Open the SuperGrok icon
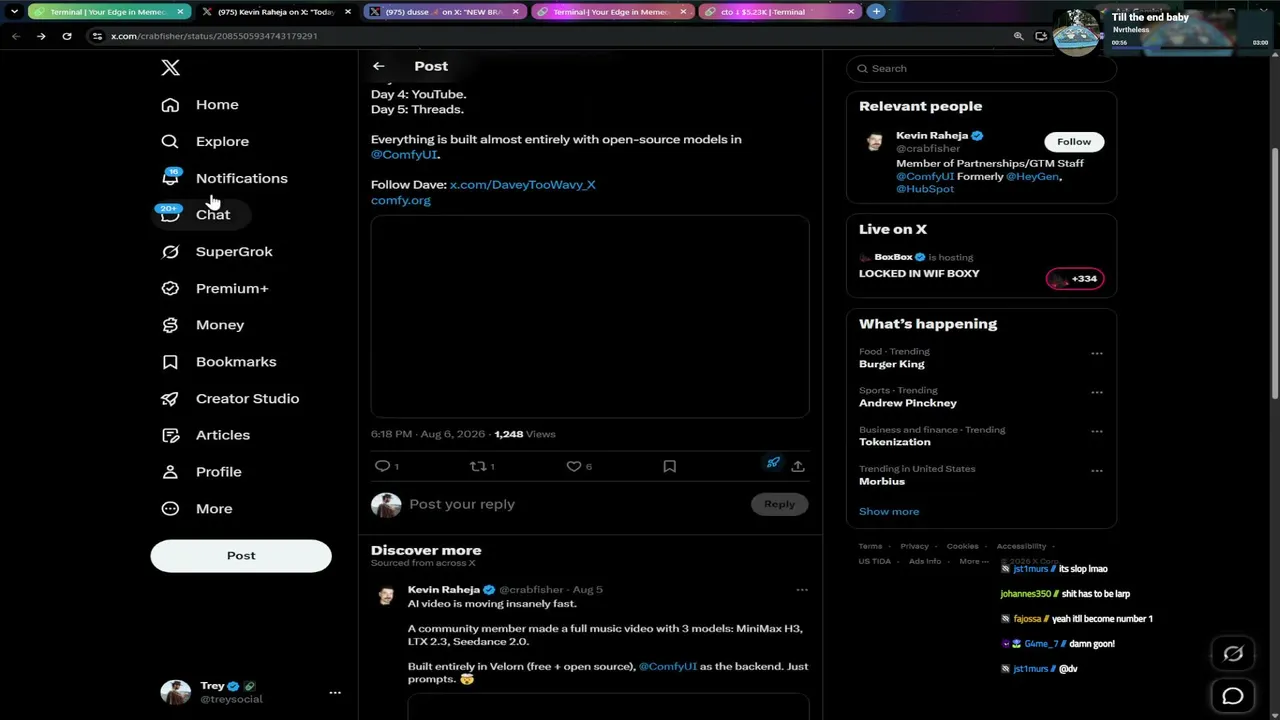Screen dimensions: 1280x720 (x=170, y=252)
